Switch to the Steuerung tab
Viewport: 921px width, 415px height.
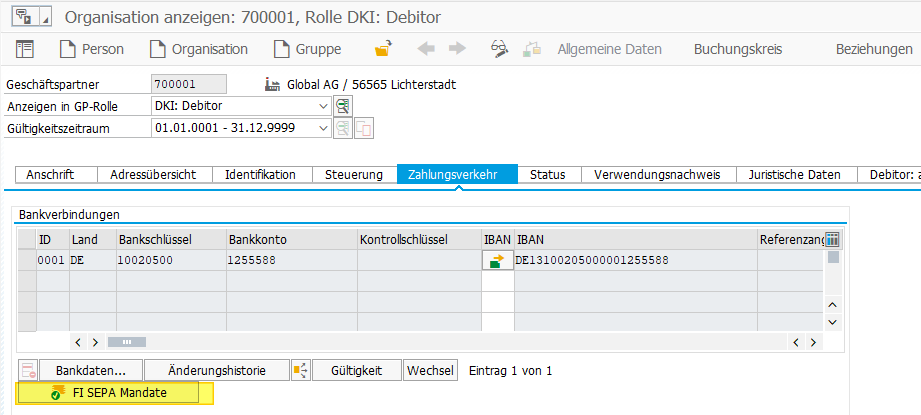tap(354, 175)
